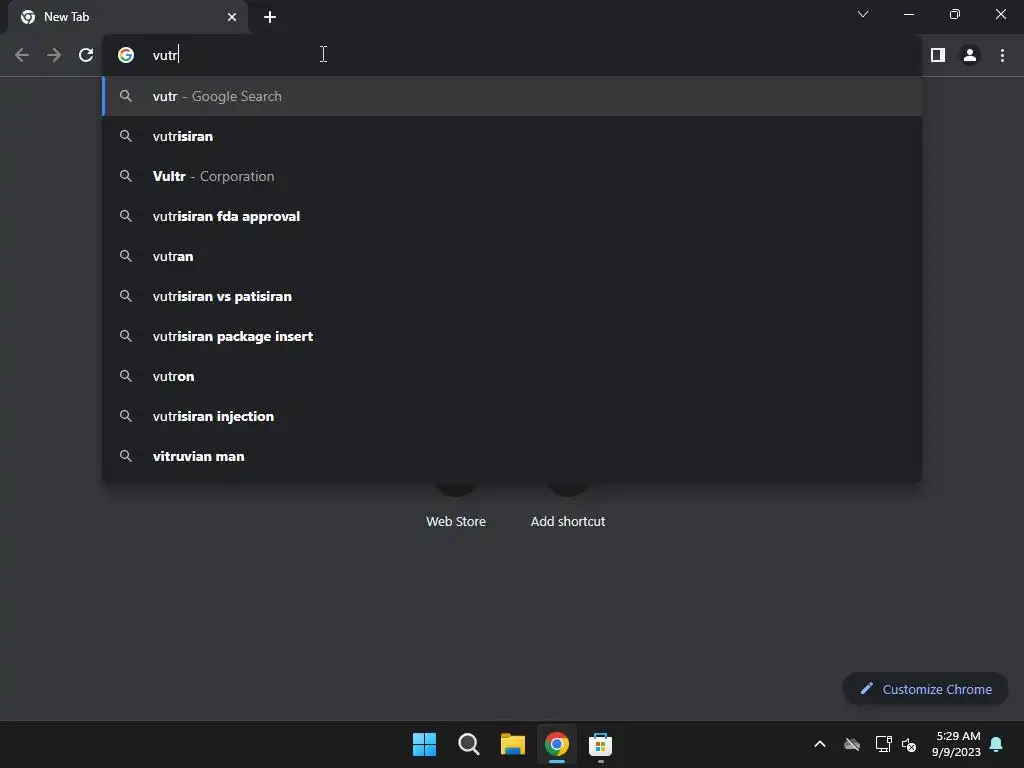This screenshot has width=1024, height=768.
Task: Click the Chrome icon in the taskbar
Action: click(x=556, y=744)
